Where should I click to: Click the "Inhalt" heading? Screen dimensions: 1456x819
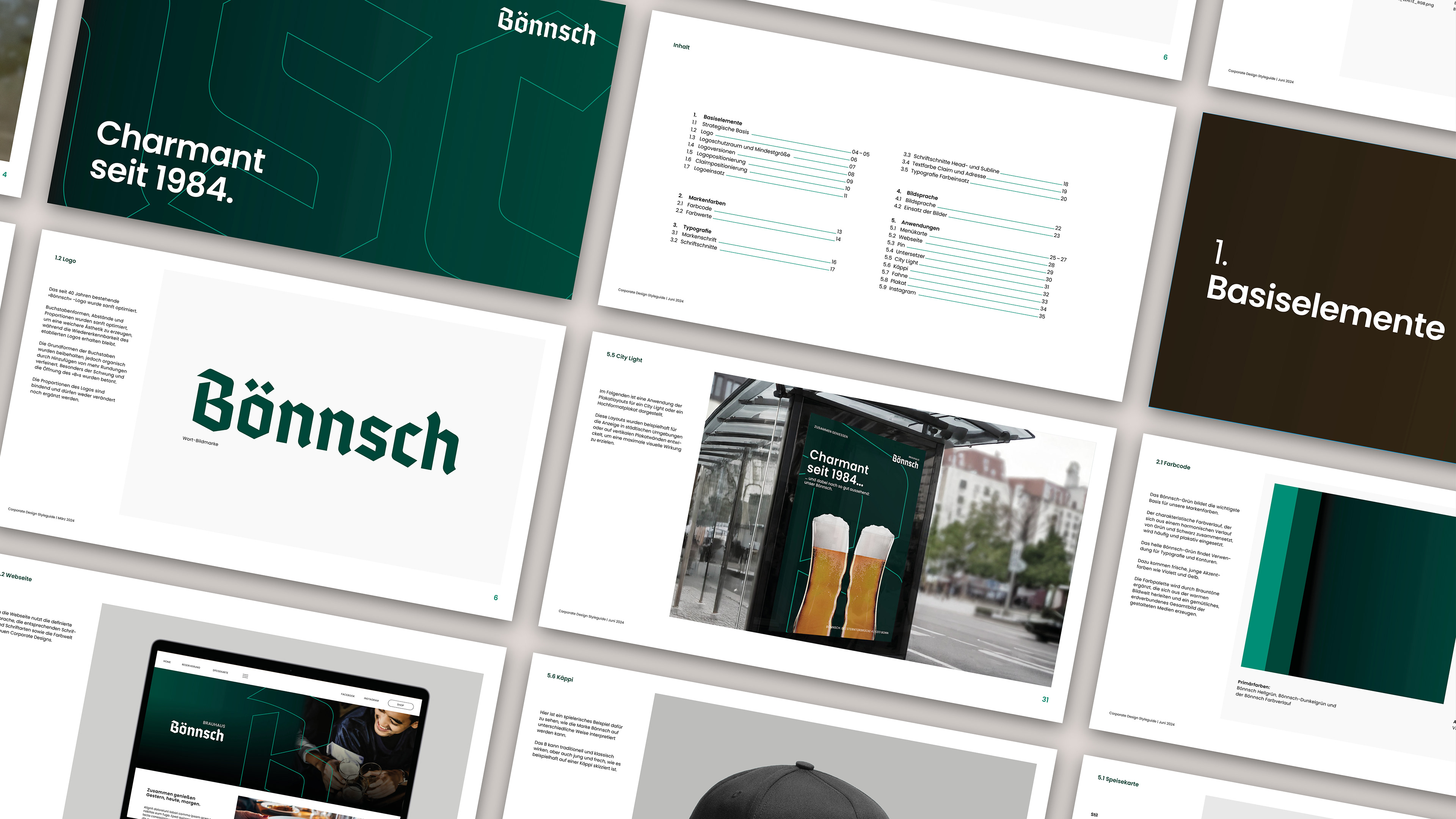point(682,46)
